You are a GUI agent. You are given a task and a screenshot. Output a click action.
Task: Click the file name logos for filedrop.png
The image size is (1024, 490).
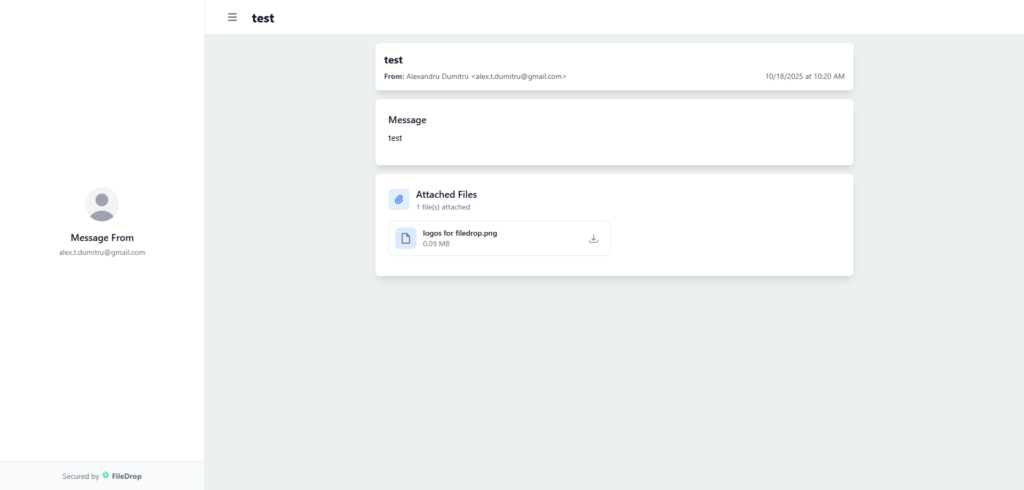[x=460, y=233]
